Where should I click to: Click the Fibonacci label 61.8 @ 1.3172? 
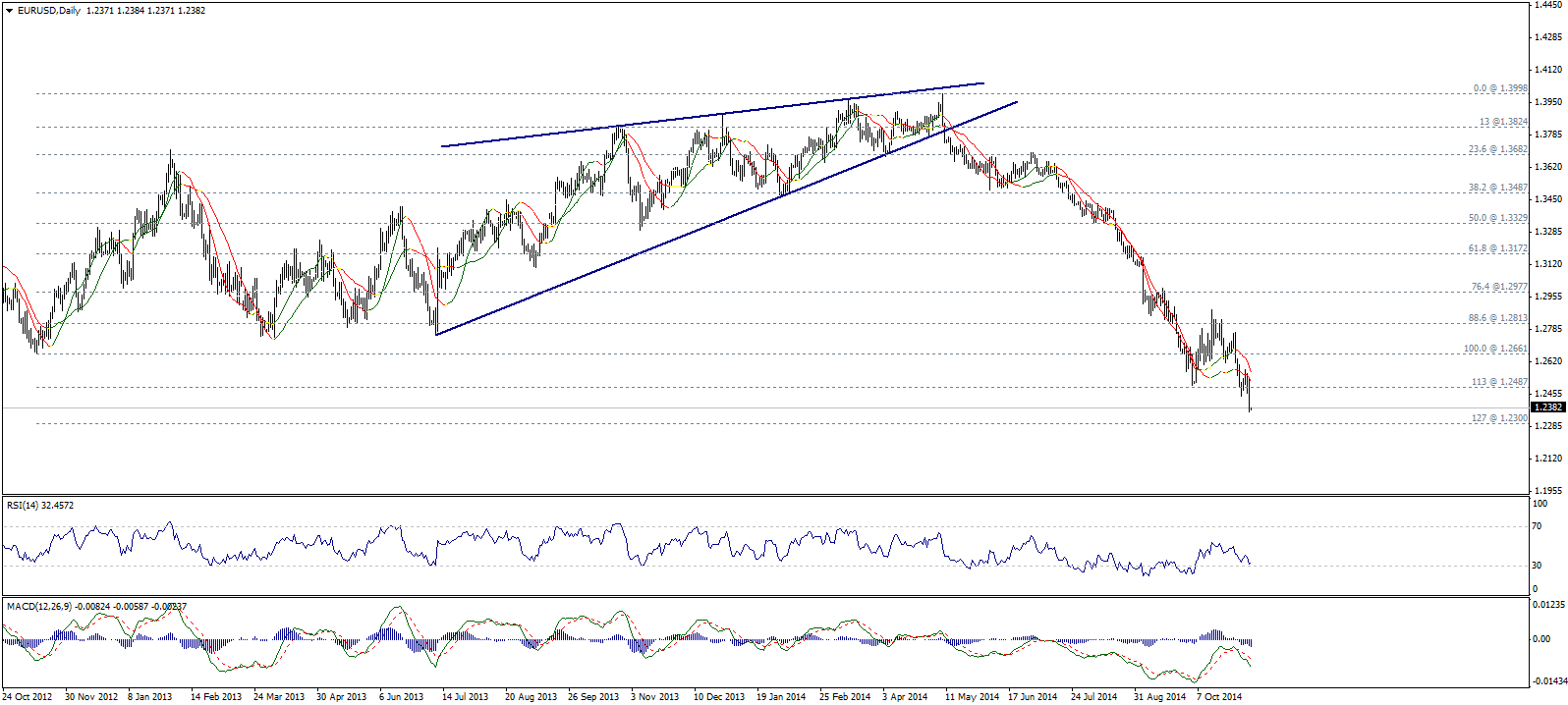[x=1498, y=248]
